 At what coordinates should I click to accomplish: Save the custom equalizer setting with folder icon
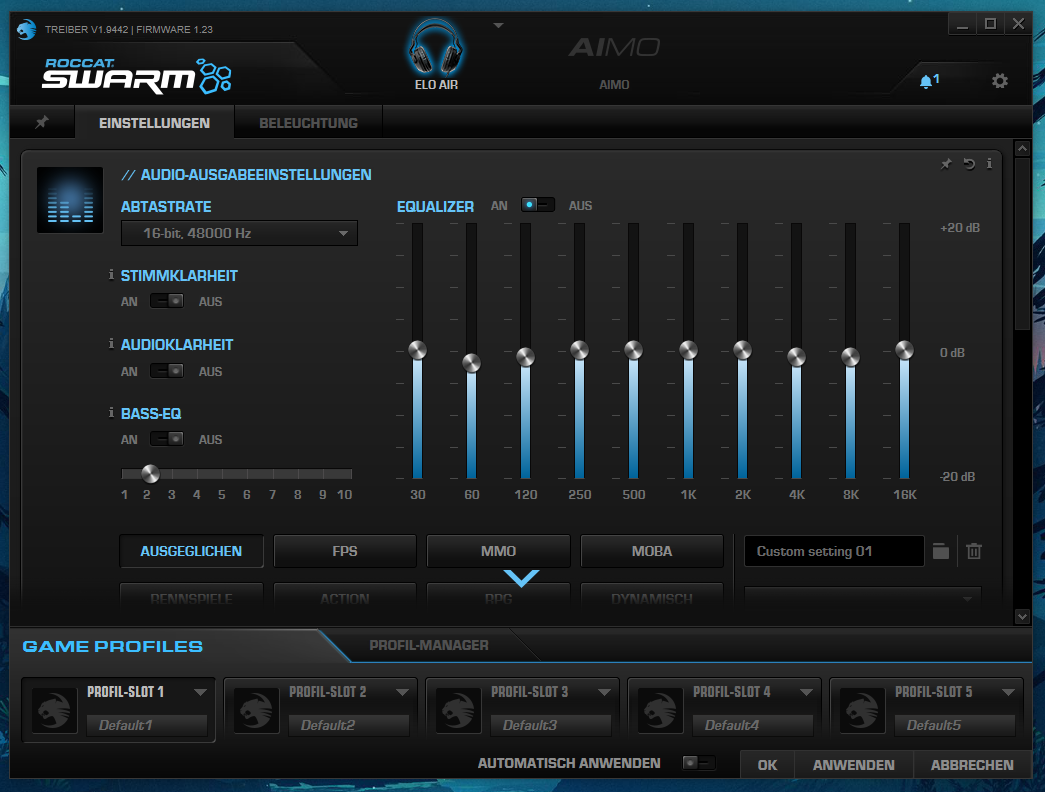pos(940,551)
